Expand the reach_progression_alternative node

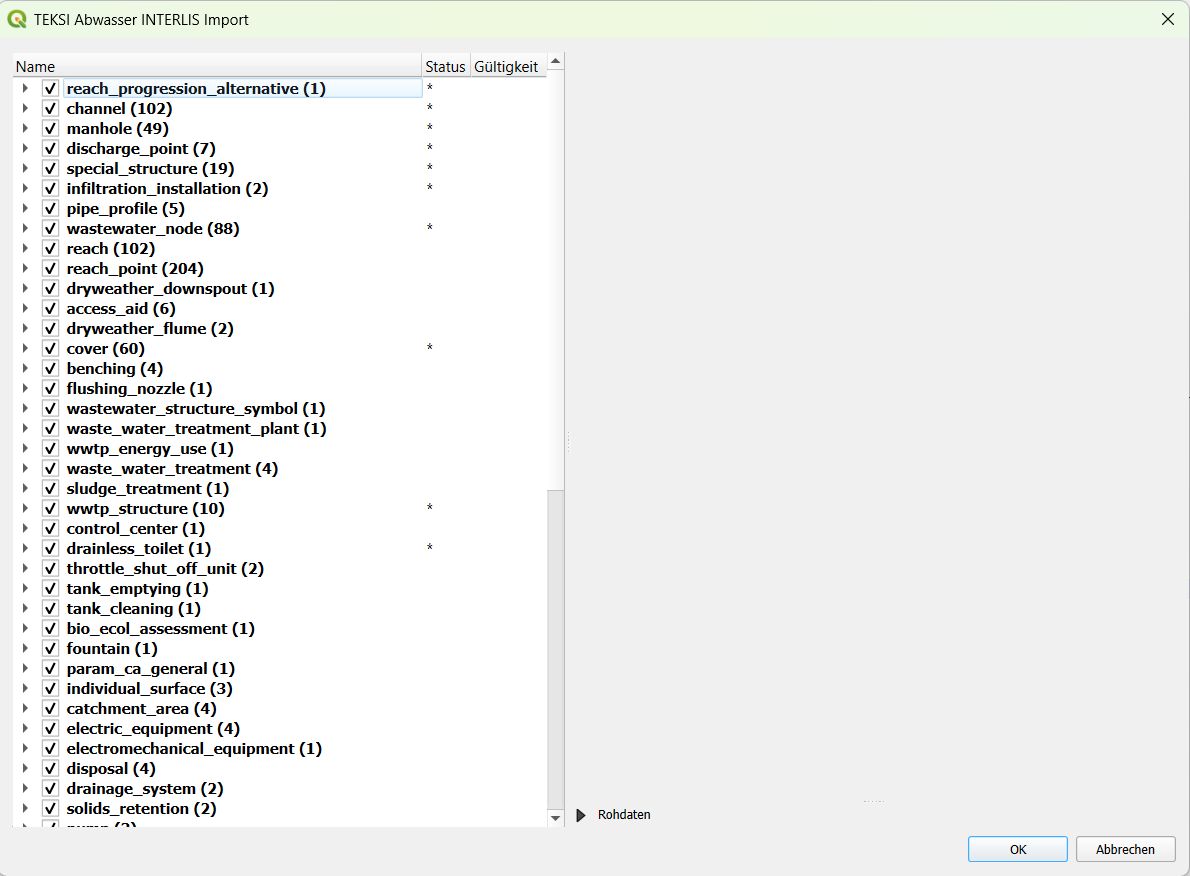[x=24, y=88]
